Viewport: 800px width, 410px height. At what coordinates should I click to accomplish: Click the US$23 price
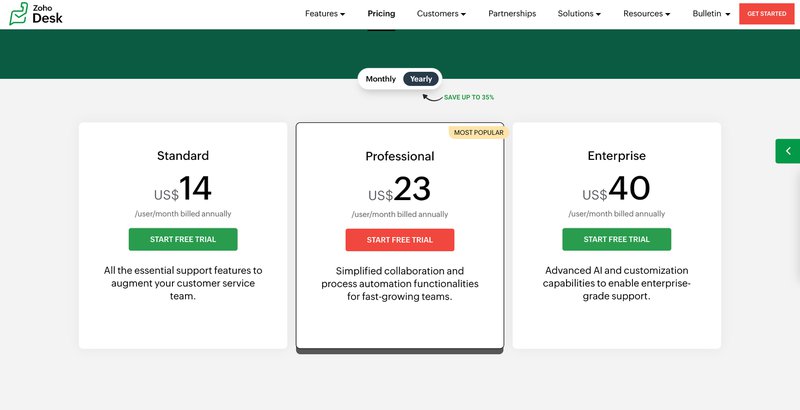(x=399, y=190)
